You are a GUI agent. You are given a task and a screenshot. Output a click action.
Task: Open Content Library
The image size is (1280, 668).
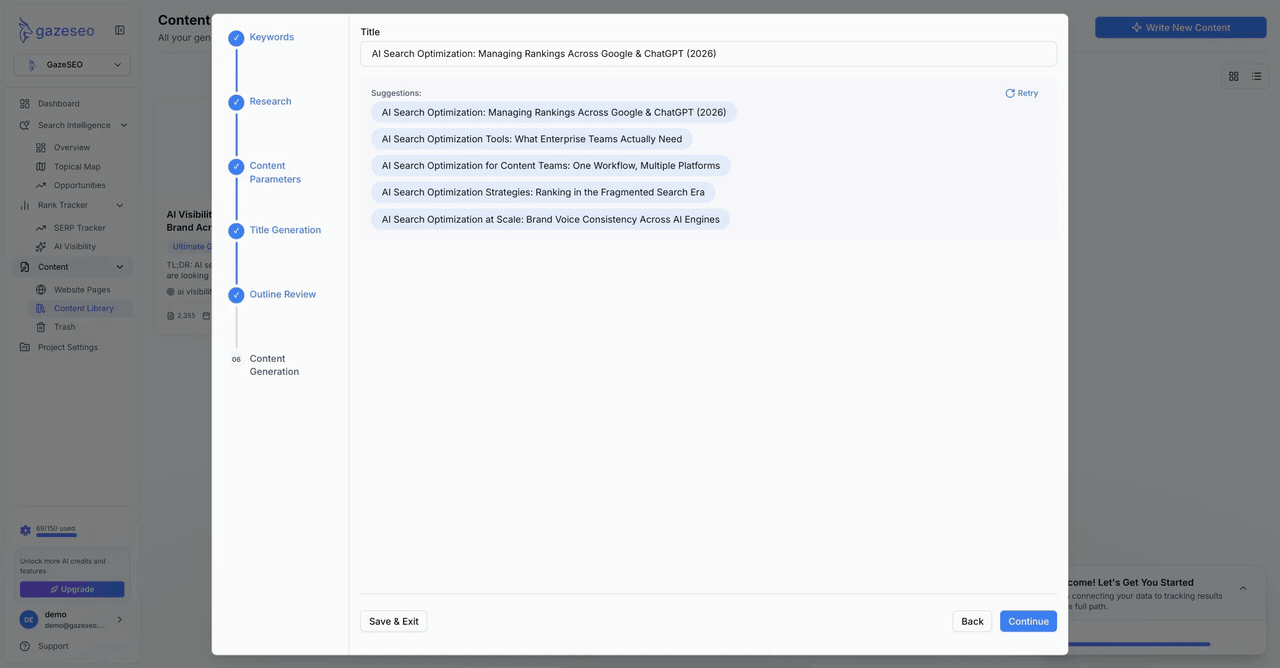point(84,308)
